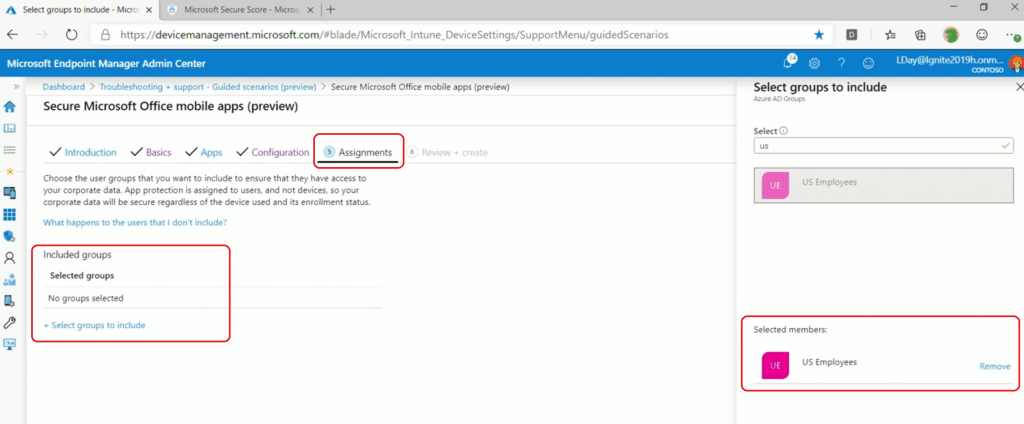Click browser back arrow
Image resolution: width=1024 pixels, height=424 pixels.
pos(12,35)
